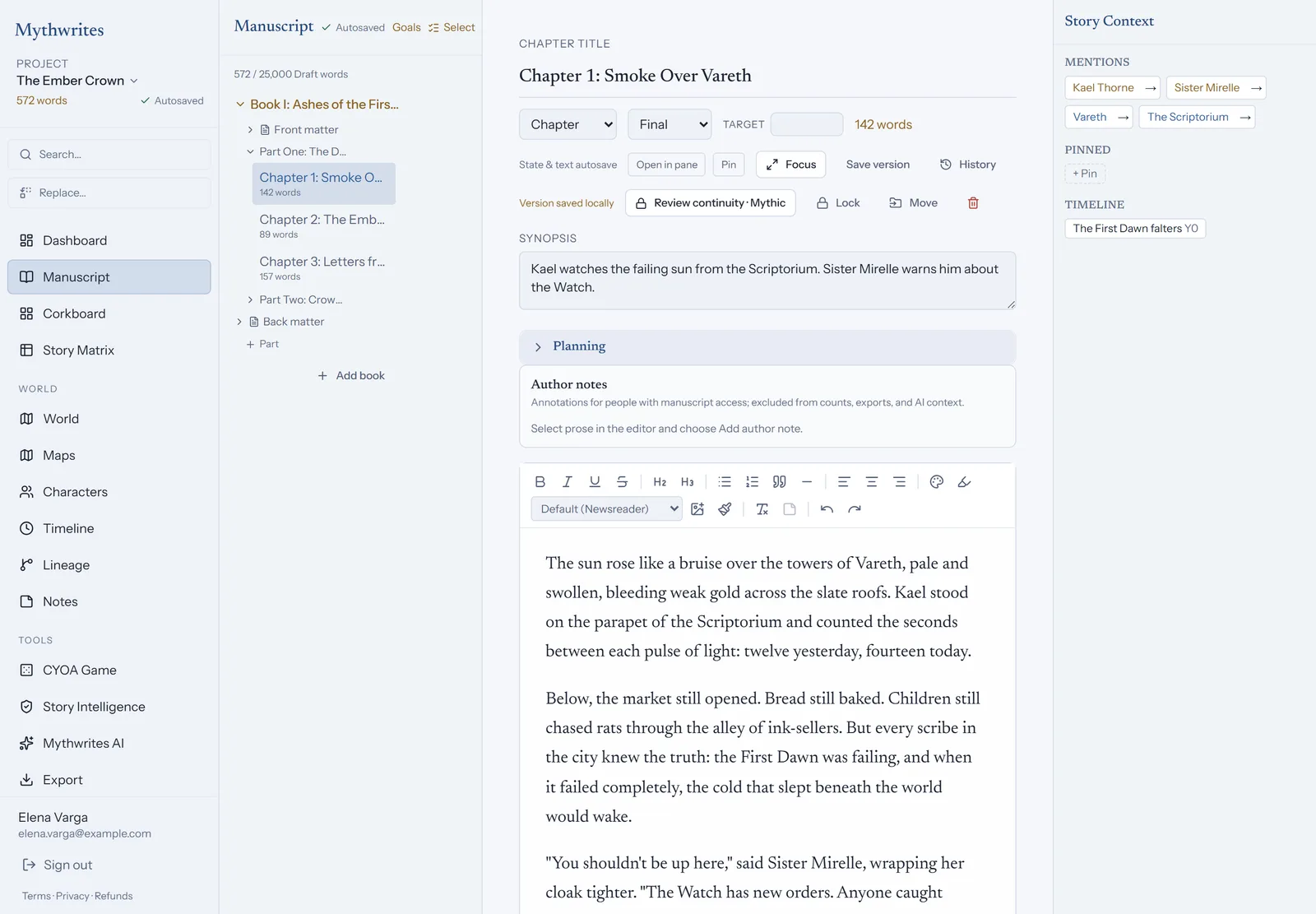Undo the last edit
1316x914 pixels.
point(827,509)
